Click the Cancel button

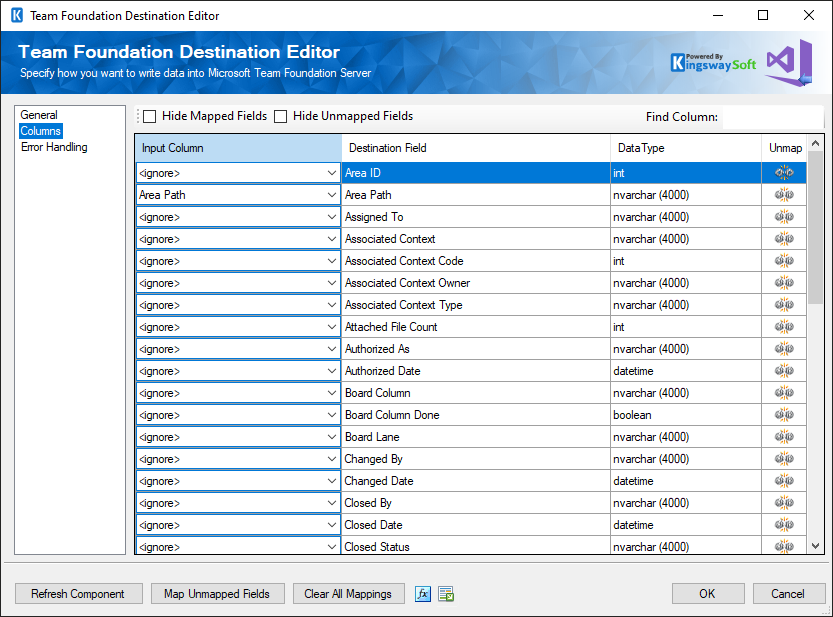[x=788, y=594]
